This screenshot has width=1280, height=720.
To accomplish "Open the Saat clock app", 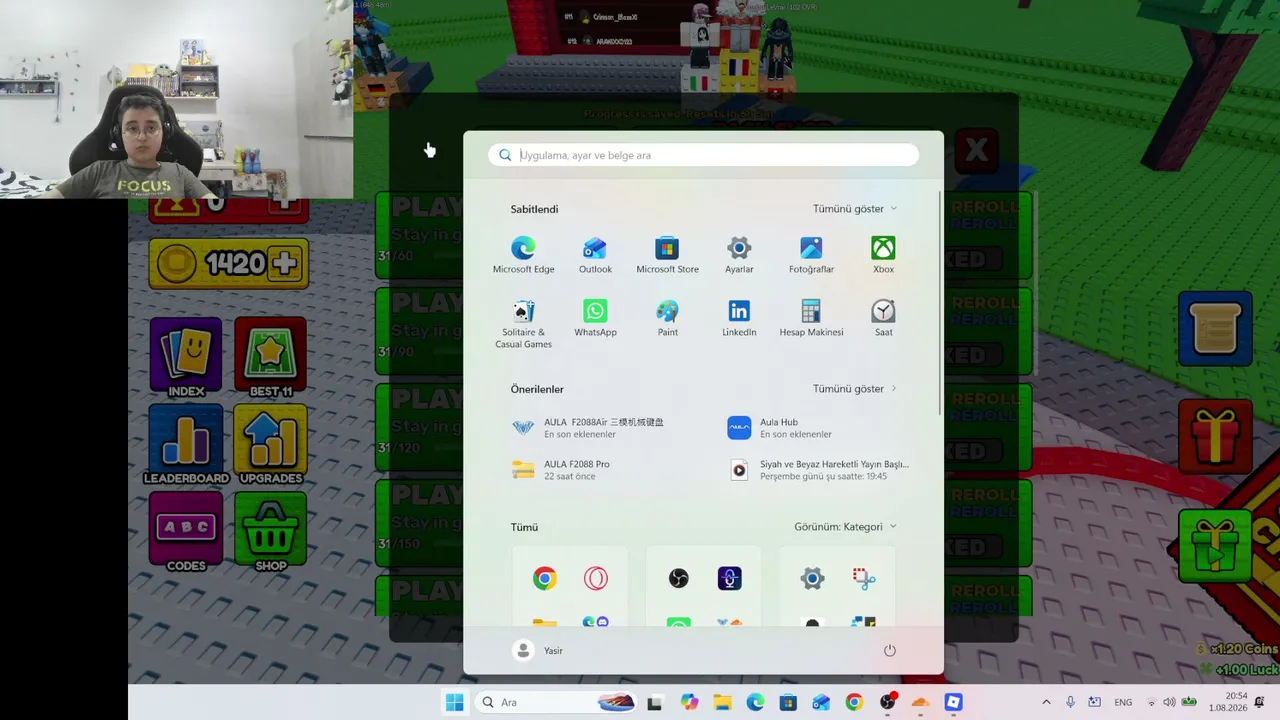I will [883, 318].
